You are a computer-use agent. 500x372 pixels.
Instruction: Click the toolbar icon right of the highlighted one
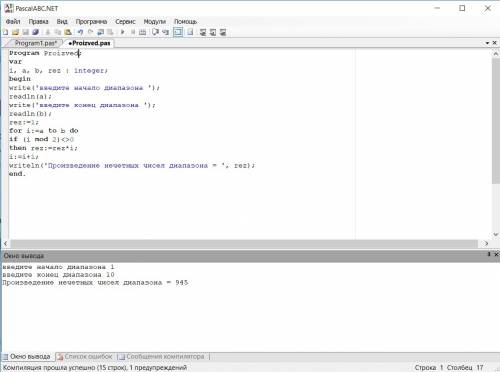coord(190,32)
